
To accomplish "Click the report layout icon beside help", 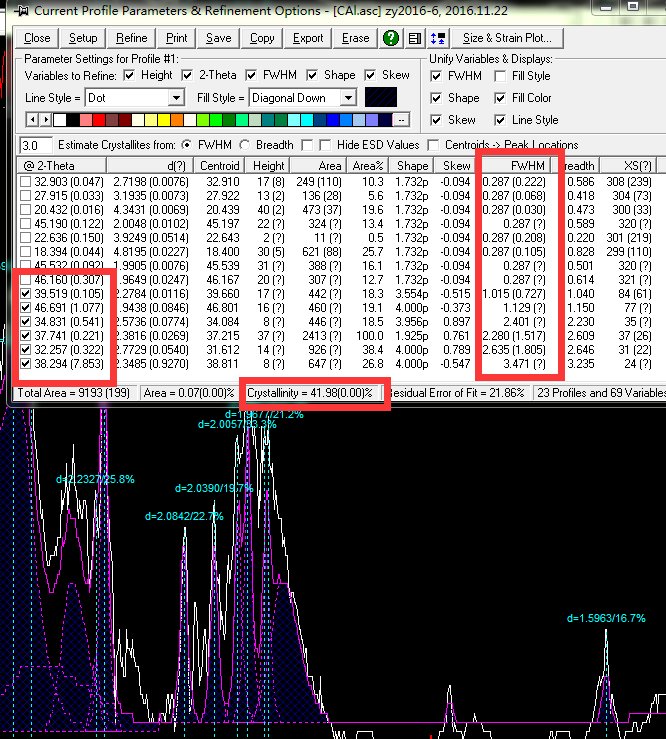I will (x=415, y=38).
